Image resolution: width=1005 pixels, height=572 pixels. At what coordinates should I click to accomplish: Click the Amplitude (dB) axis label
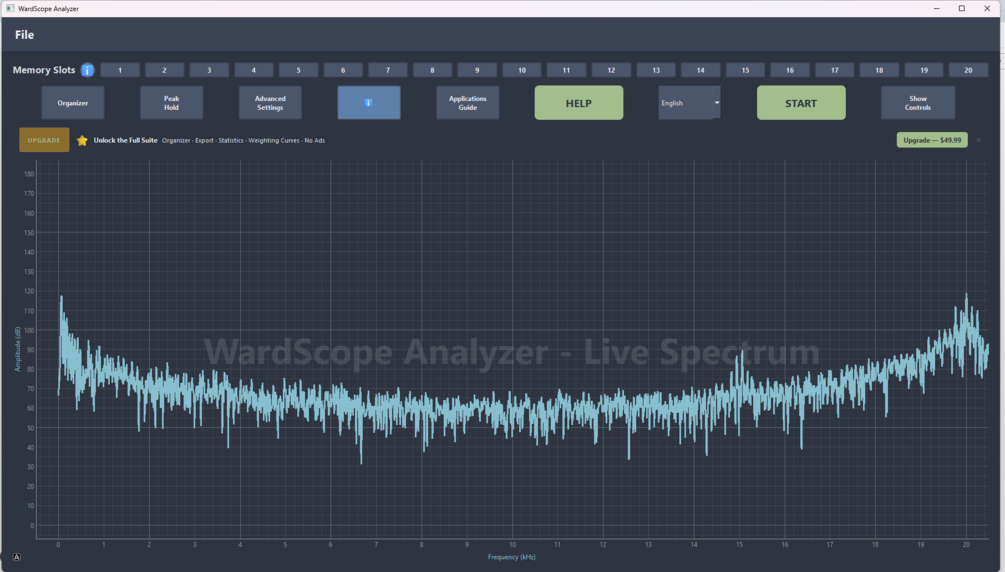(17, 349)
